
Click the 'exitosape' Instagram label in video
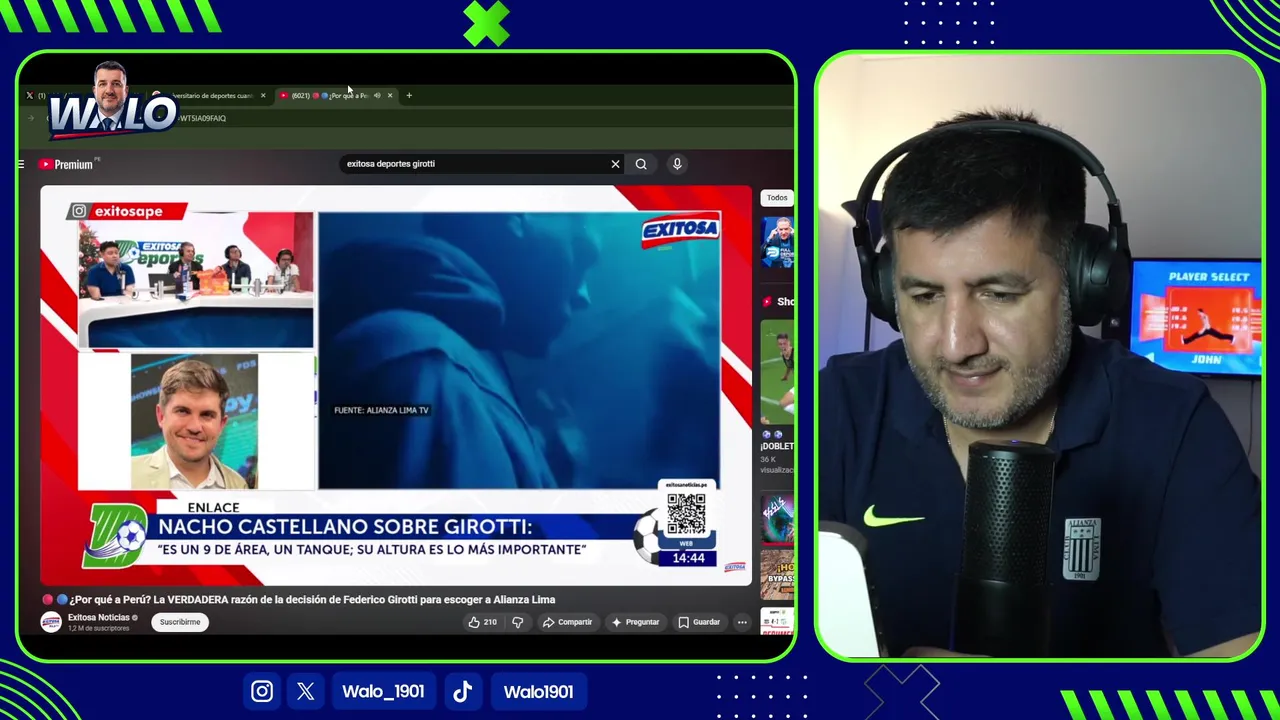(128, 211)
